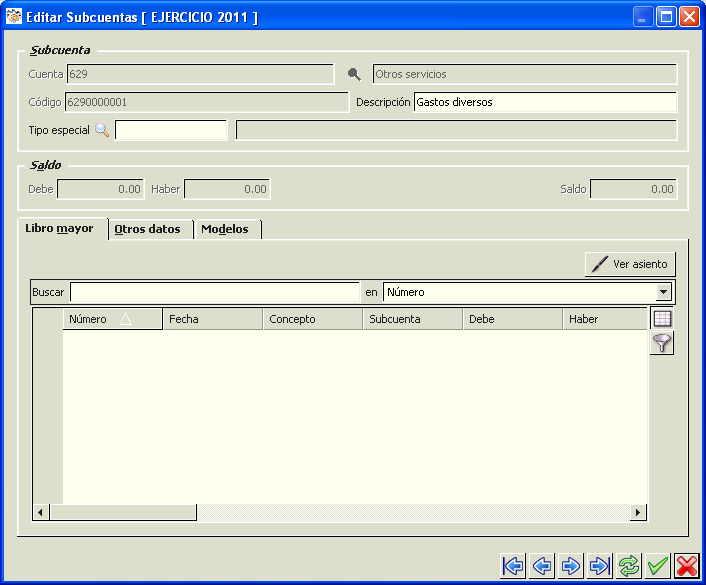
Task: Edit the Descripción field 'Gastos diversos'
Action: pyautogui.click(x=545, y=102)
